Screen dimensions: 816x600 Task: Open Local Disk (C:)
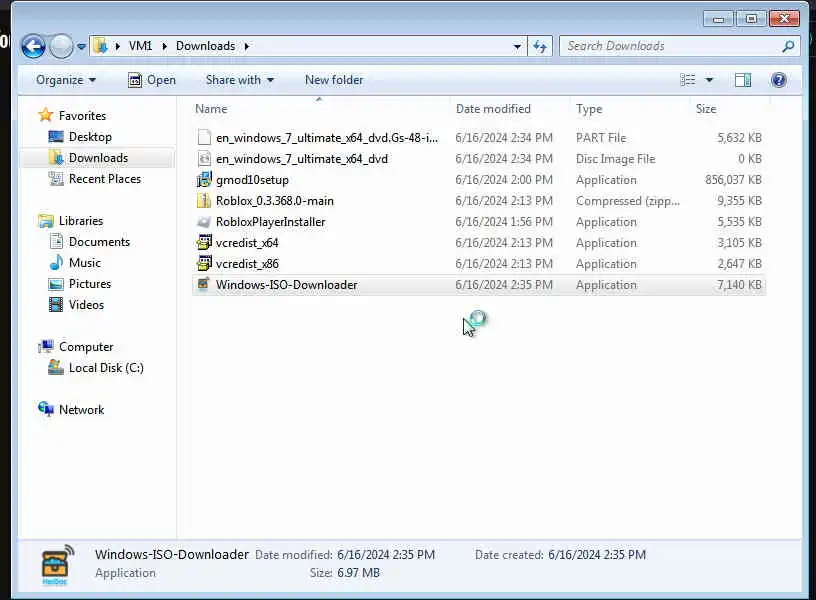(106, 368)
